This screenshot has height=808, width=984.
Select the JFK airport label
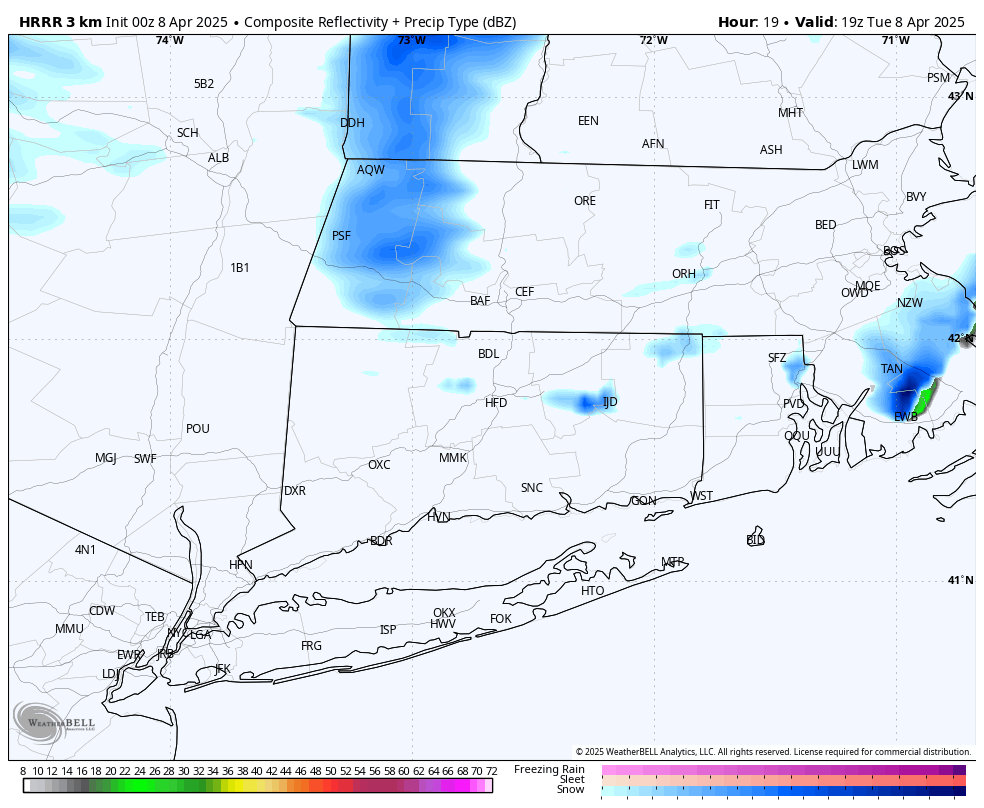(222, 669)
